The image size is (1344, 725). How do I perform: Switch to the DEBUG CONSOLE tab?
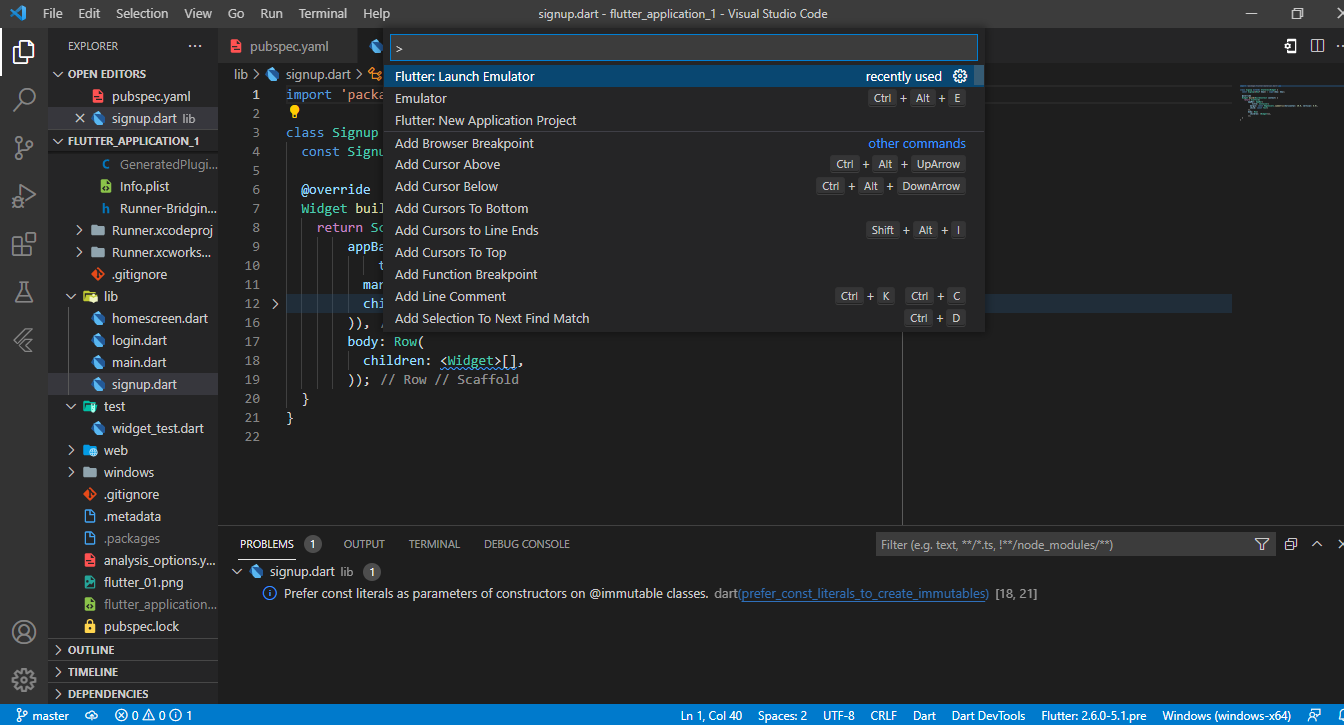527,544
